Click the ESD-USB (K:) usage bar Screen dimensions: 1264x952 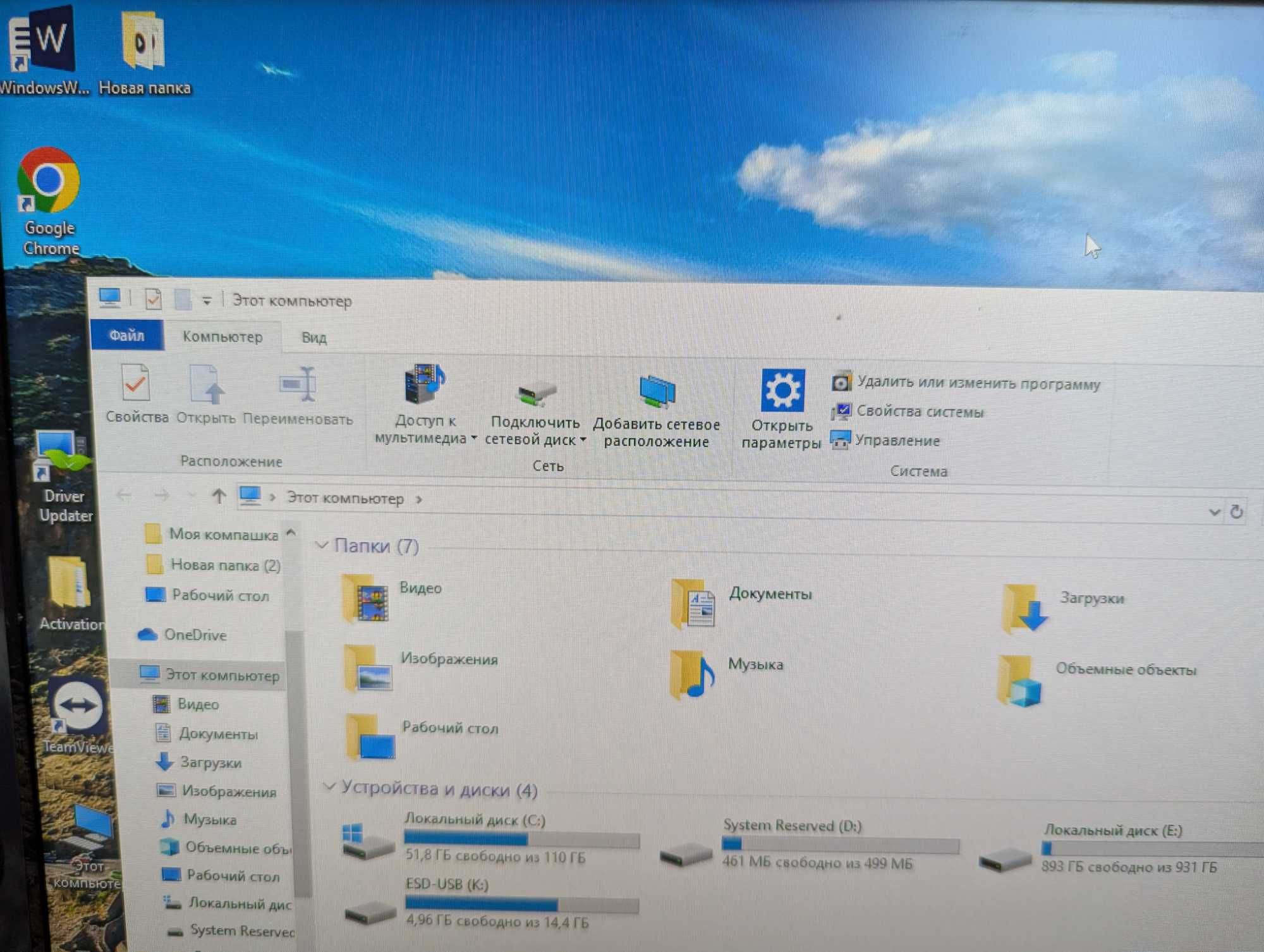click(x=522, y=905)
